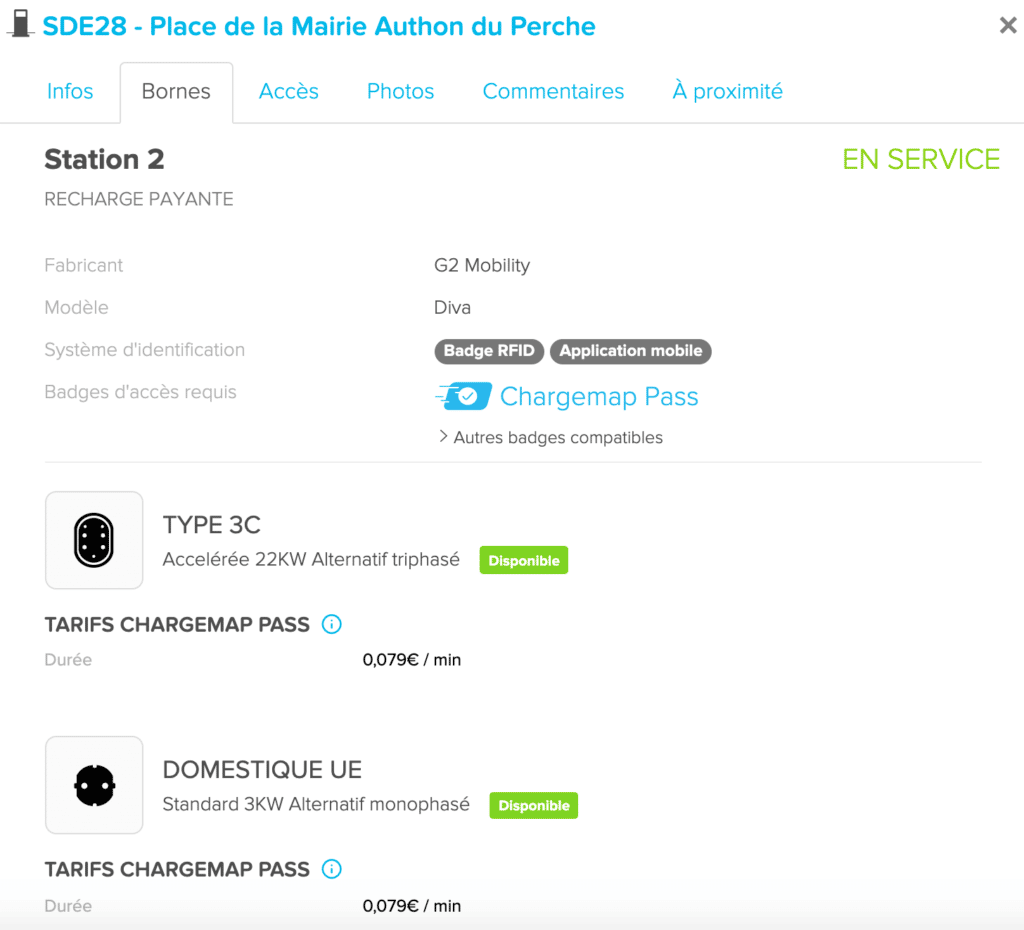Click the Disponible badge for Domestique UE
This screenshot has height=930, width=1024.
point(534,805)
